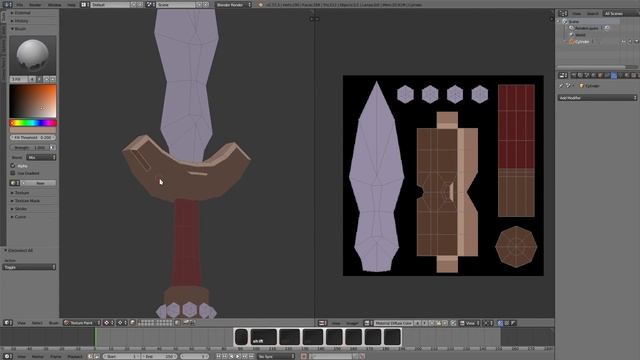Toggle fake user F for the brush
Screen dimensions: 640x360
39,79
